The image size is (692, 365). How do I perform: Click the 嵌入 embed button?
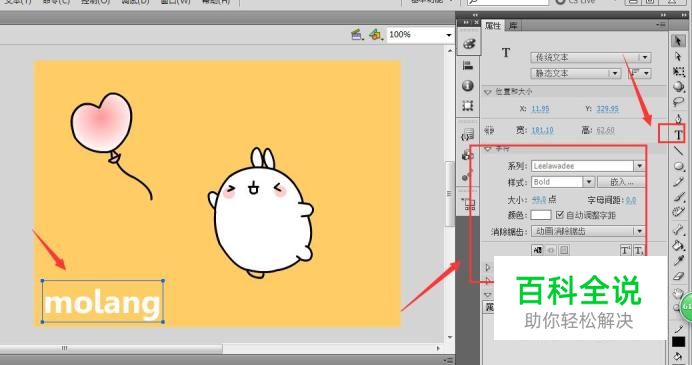tap(621, 182)
